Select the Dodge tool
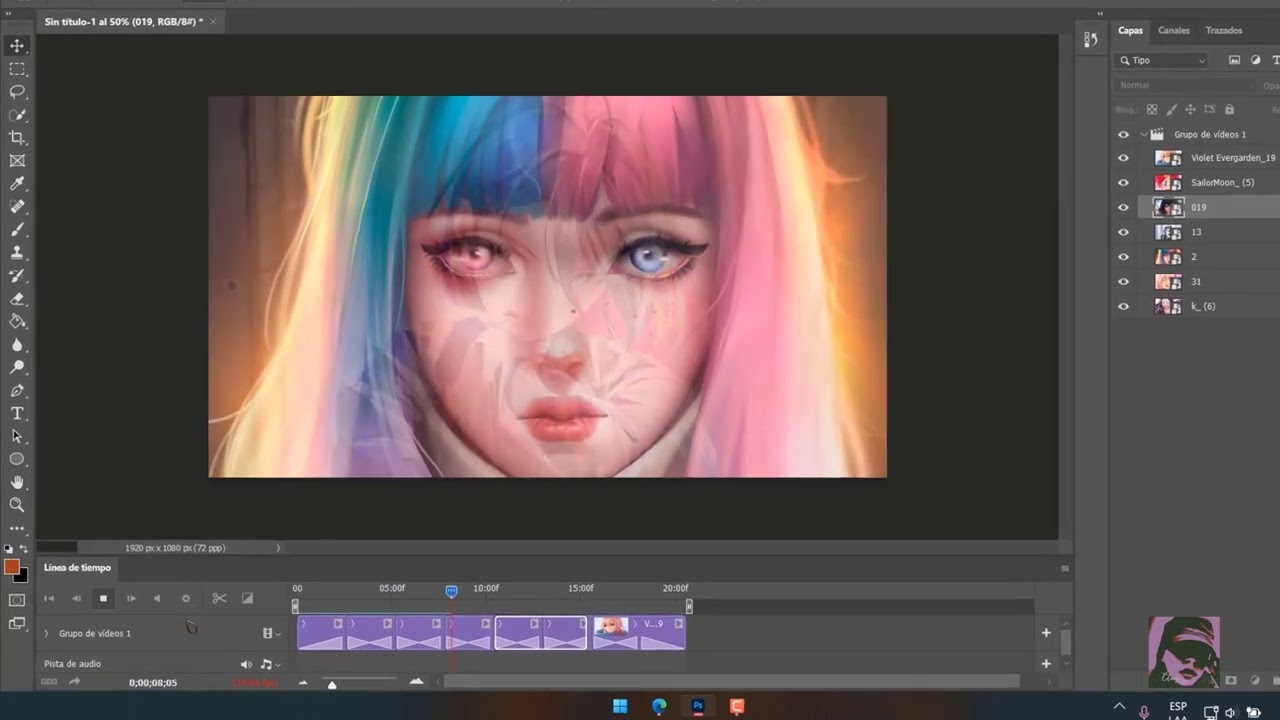Image resolution: width=1280 pixels, height=720 pixels. point(17,368)
